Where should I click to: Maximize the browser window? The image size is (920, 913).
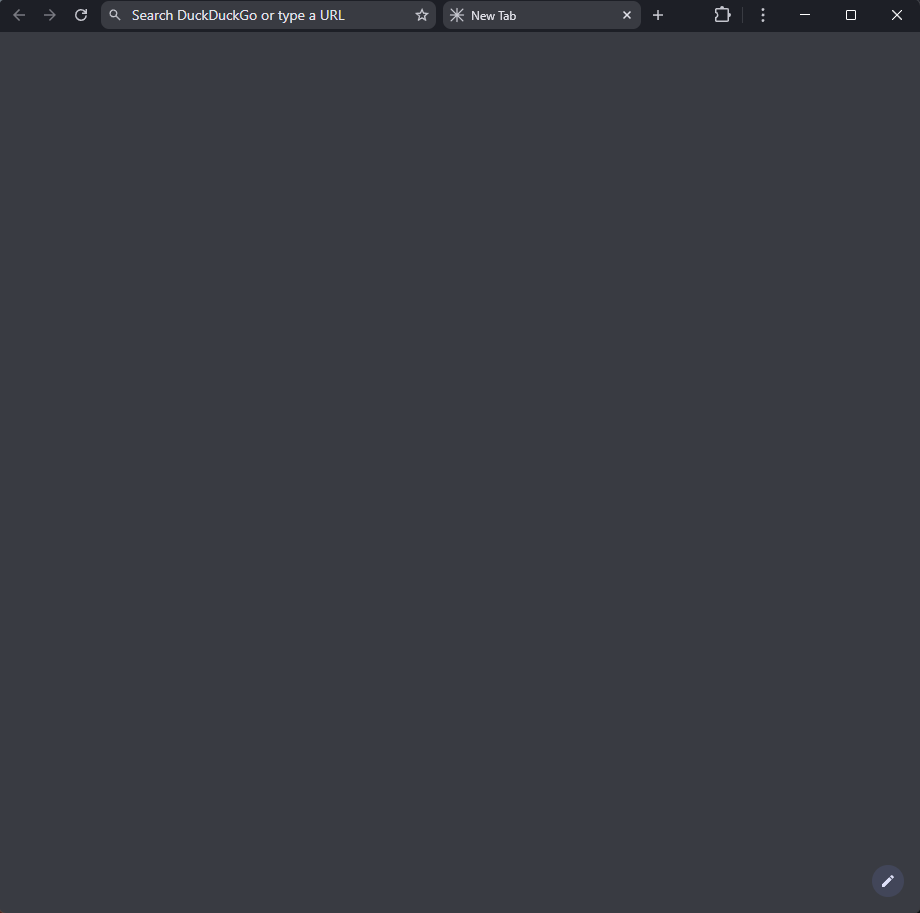[851, 15]
